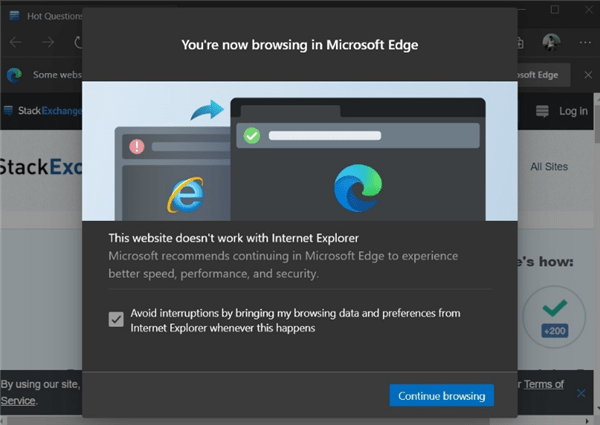This screenshot has height=425, width=600.
Task: Open the StackExchange chat icon
Action: (542, 111)
